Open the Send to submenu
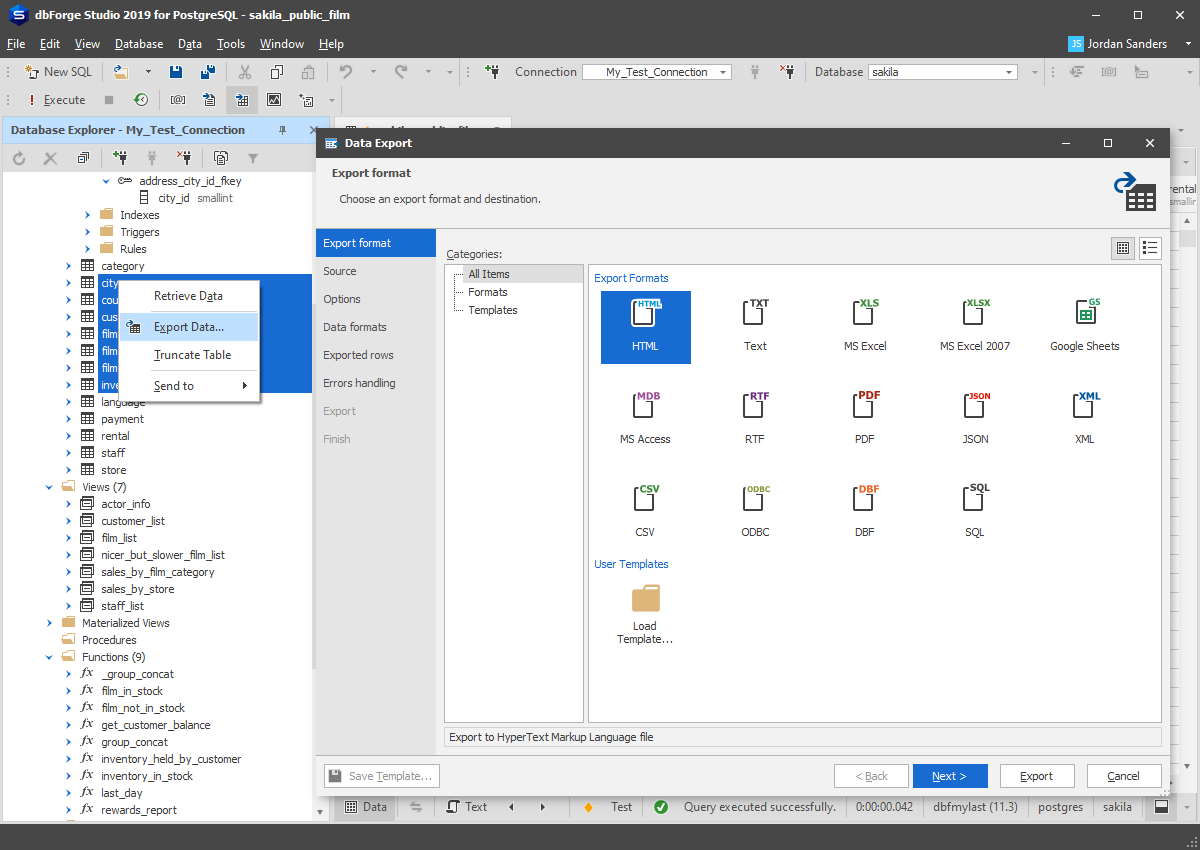 [188, 386]
